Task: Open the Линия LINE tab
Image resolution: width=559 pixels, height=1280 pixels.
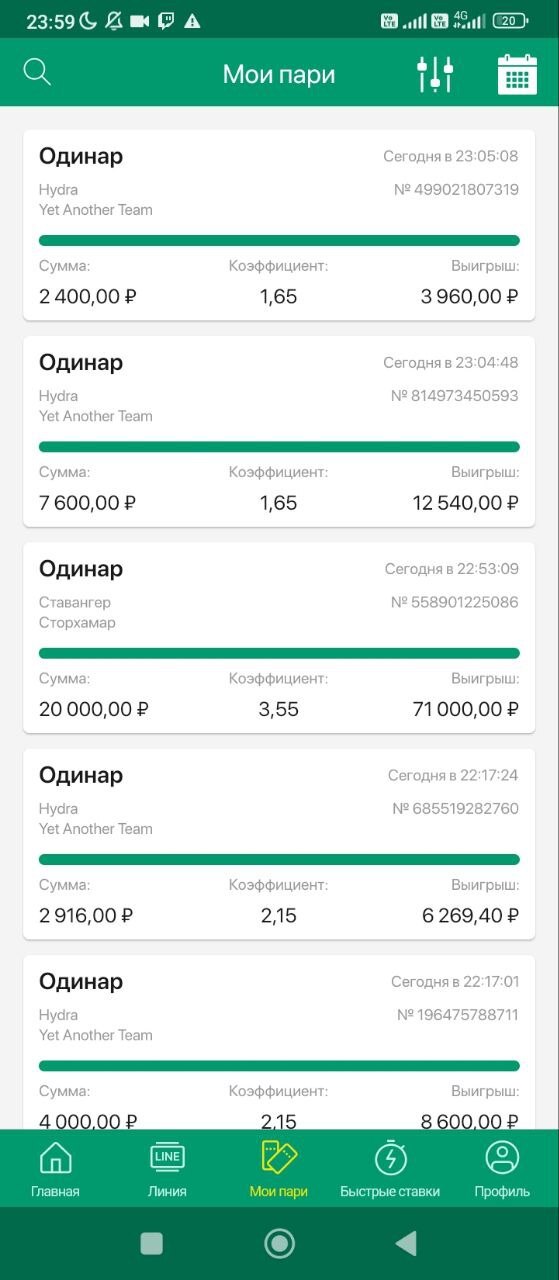Action: (x=167, y=1169)
